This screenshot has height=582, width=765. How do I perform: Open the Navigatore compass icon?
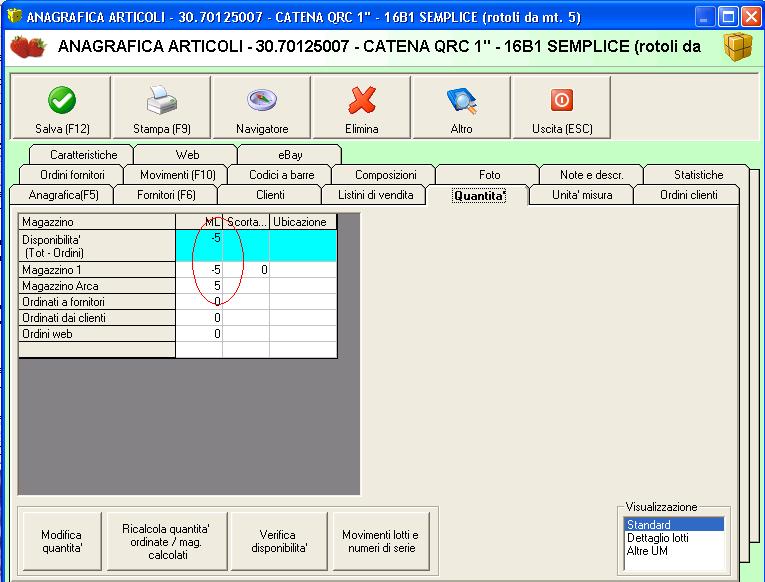pyautogui.click(x=262, y=100)
